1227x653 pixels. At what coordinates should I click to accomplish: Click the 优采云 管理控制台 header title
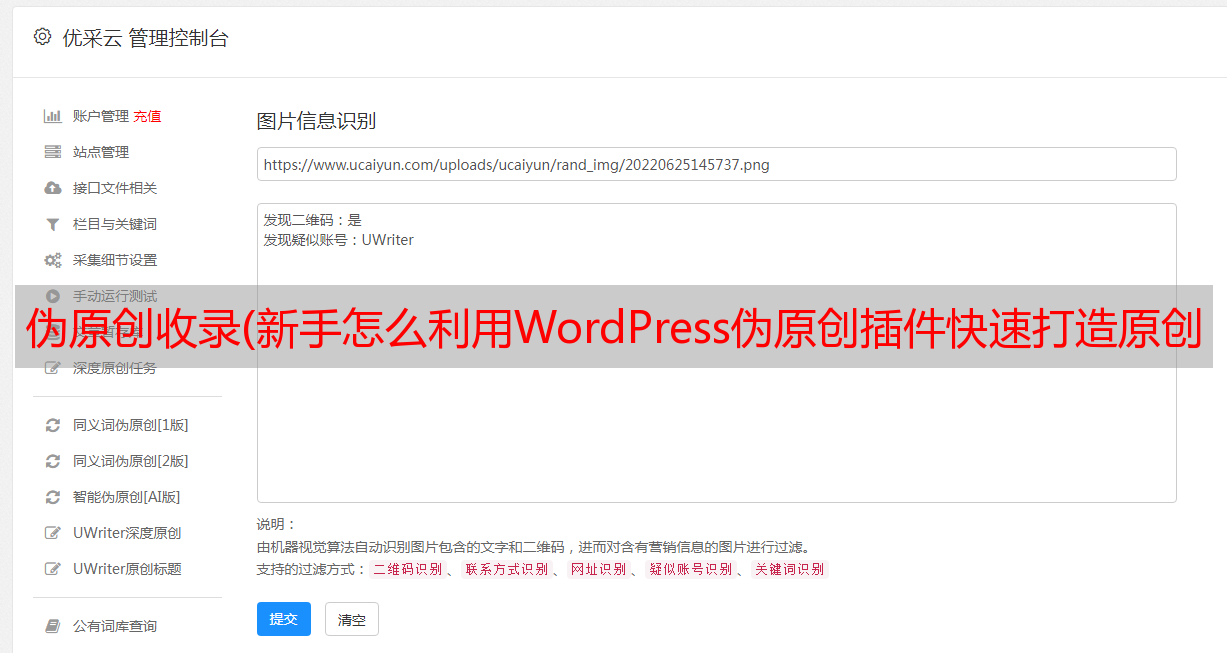pyautogui.click(x=145, y=38)
